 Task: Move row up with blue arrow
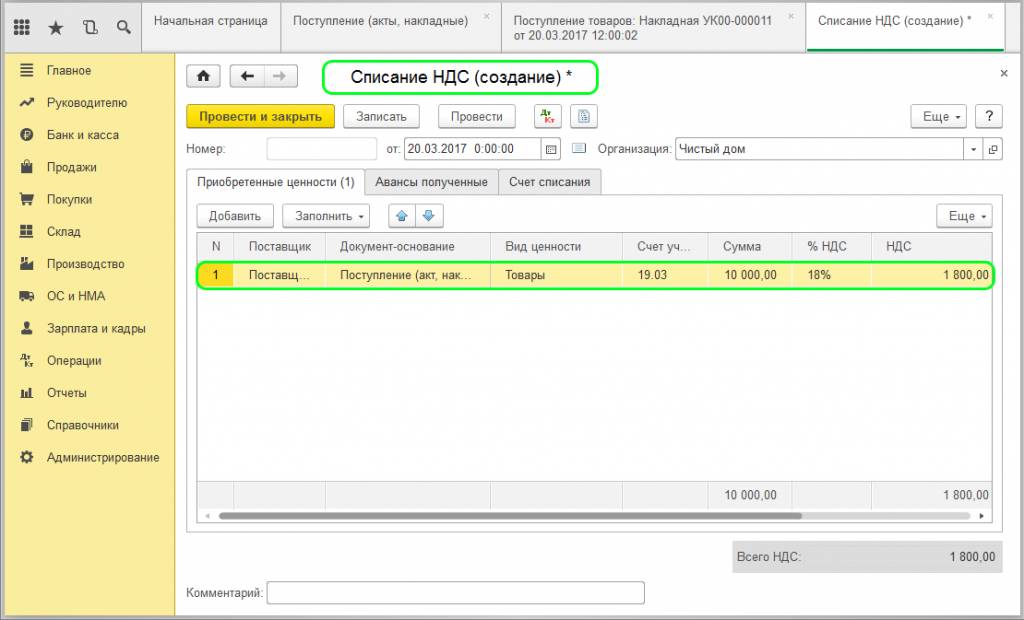click(x=402, y=216)
